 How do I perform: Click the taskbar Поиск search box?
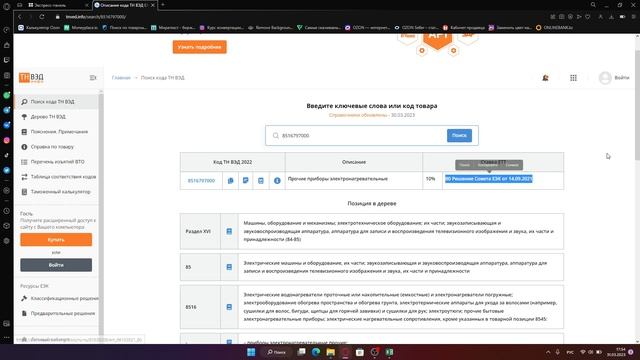[x=277, y=352]
